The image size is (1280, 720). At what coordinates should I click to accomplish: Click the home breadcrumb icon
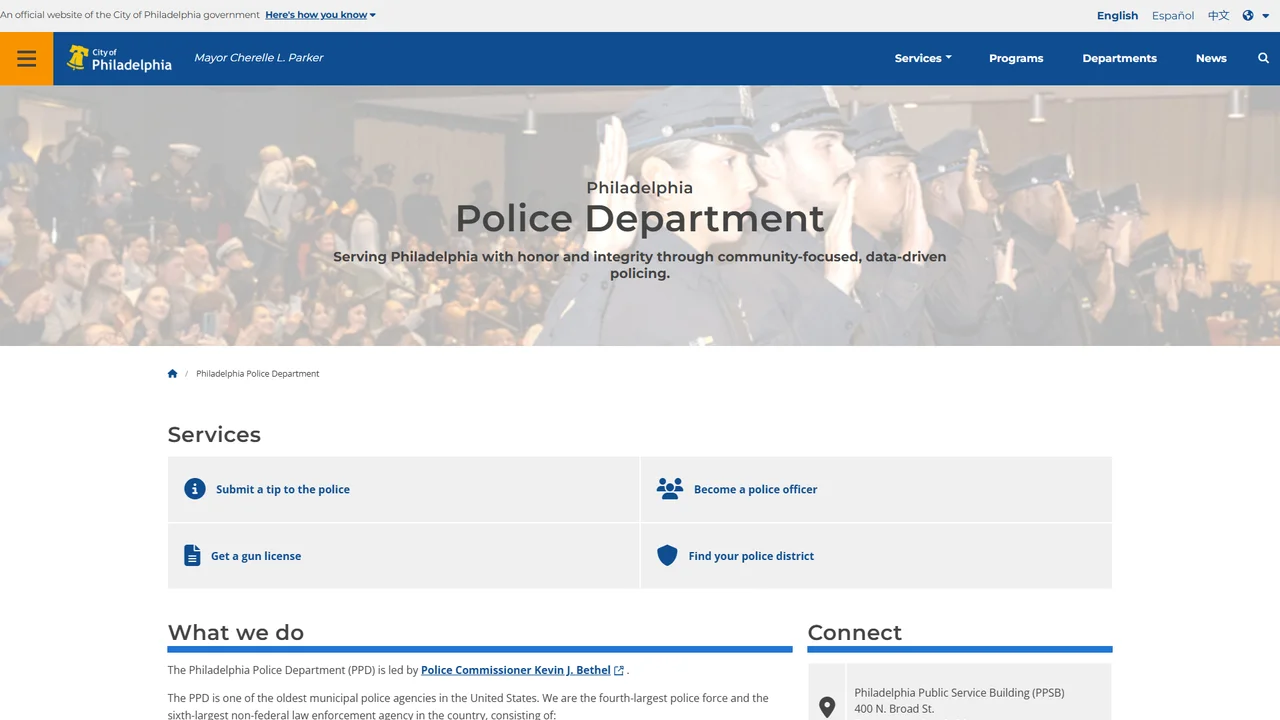172,374
